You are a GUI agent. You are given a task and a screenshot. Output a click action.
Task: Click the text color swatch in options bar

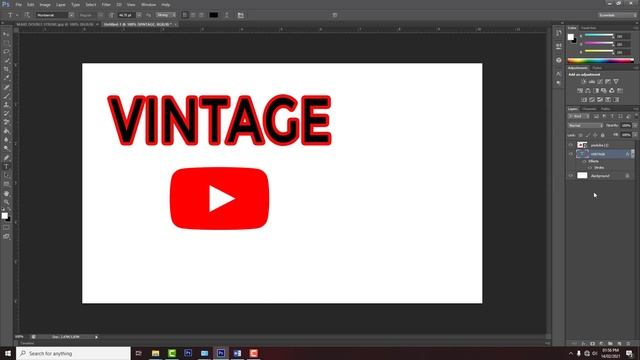(213, 15)
